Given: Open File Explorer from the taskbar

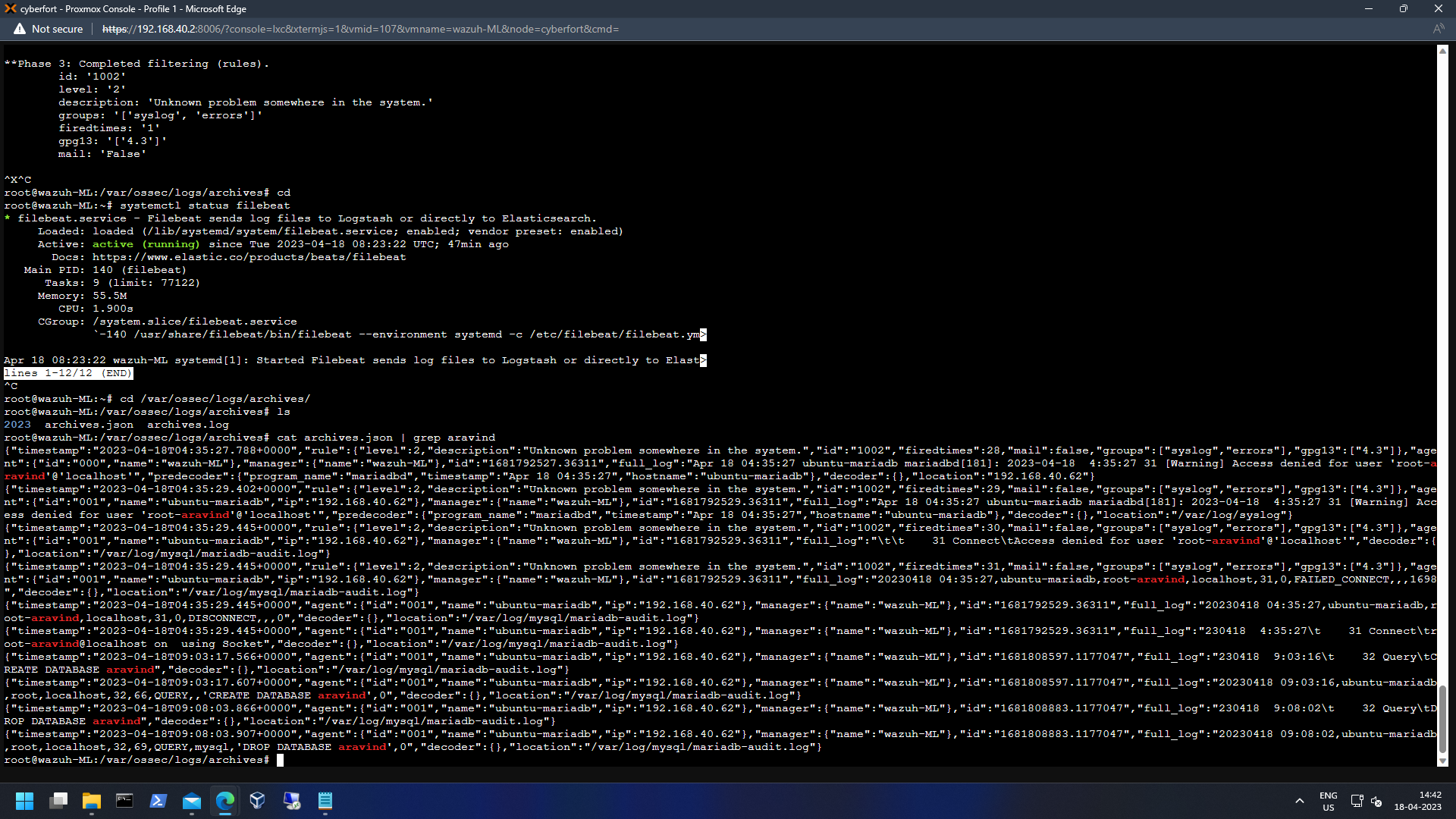Looking at the screenshot, I should pos(91,801).
